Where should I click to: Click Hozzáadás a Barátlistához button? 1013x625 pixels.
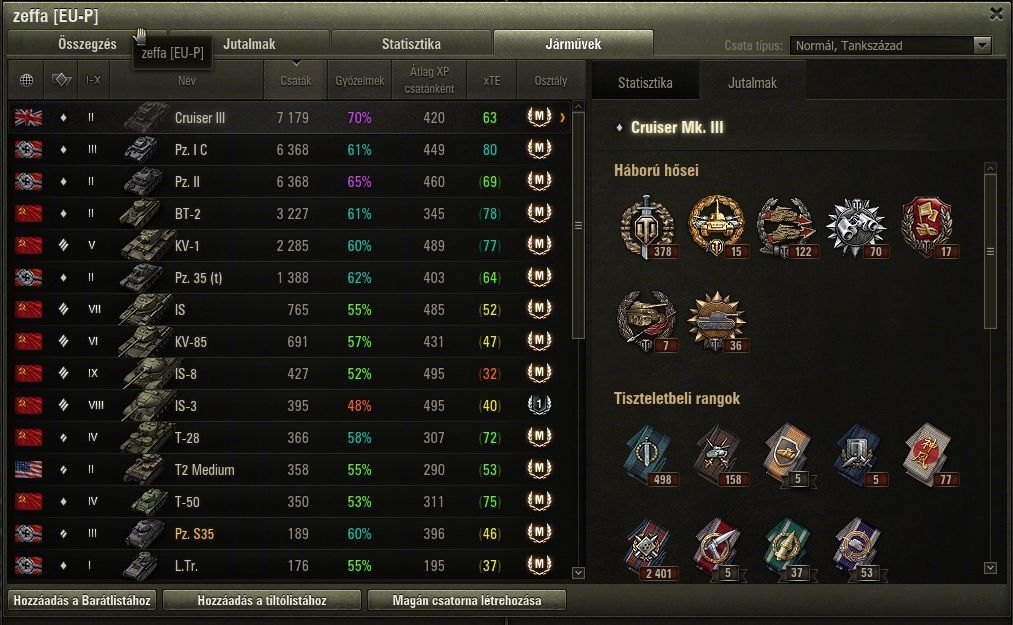click(82, 600)
